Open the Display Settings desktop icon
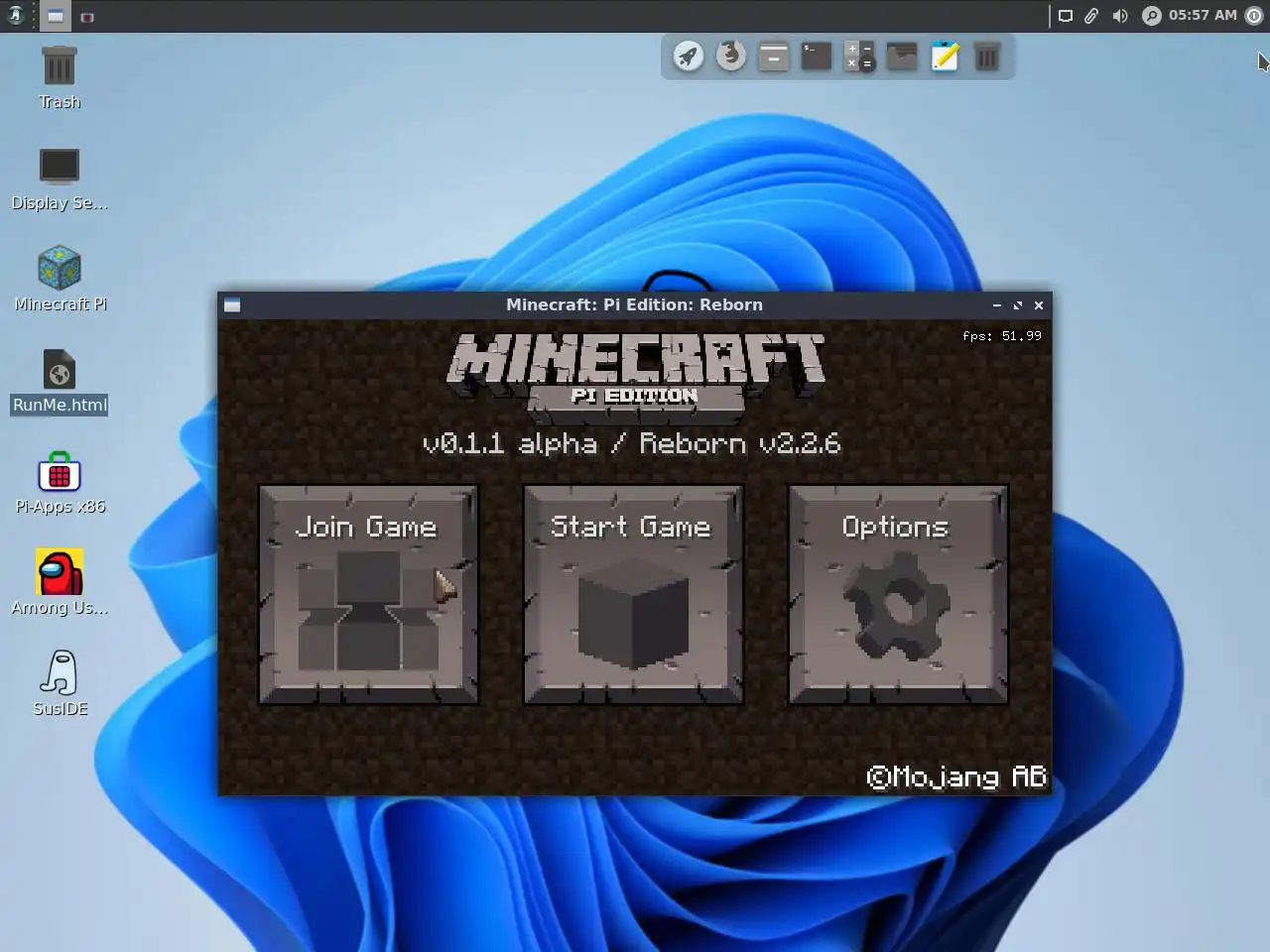Screen dimensions: 1270x952 pyautogui.click(x=60, y=179)
